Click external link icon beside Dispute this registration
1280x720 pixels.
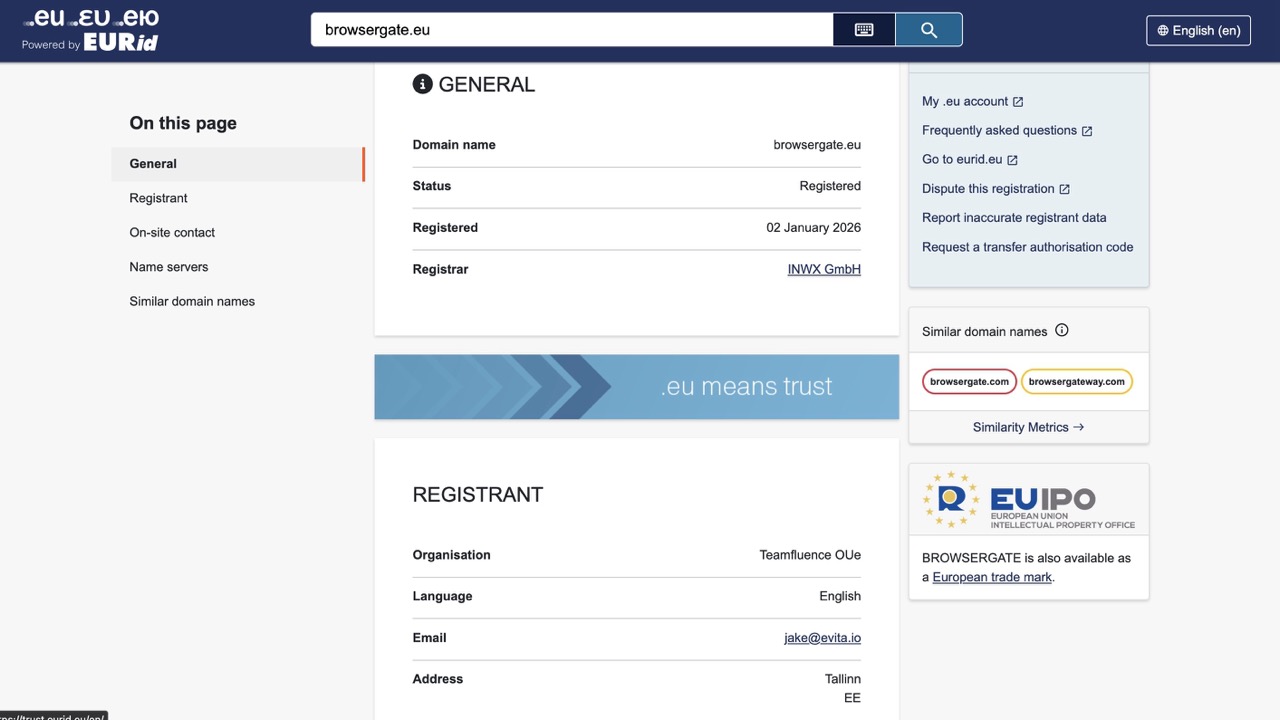tap(1064, 189)
